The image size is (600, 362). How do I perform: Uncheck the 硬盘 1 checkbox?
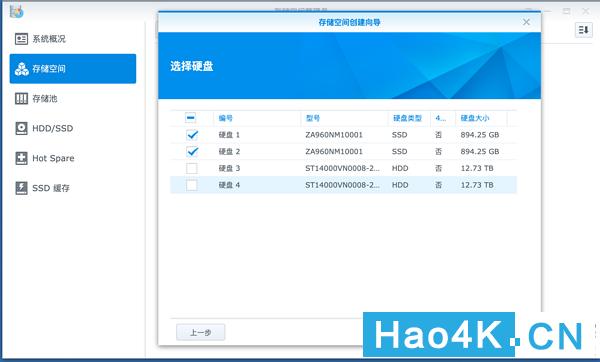point(192,135)
